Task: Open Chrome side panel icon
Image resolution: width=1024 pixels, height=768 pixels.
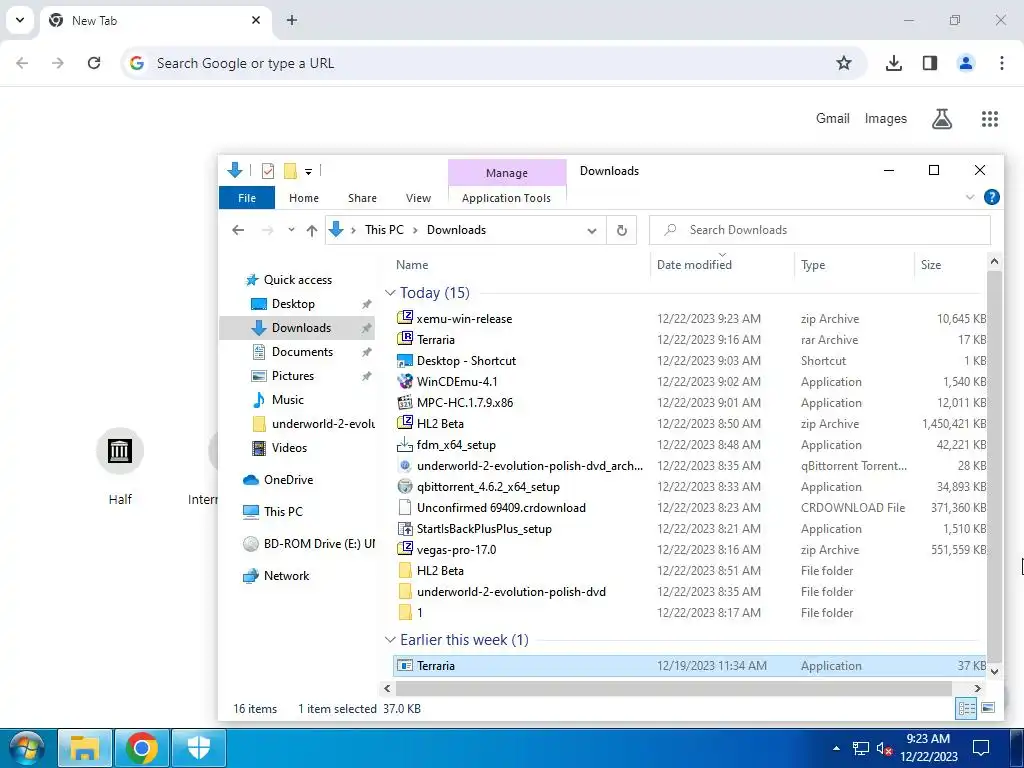Action: pyautogui.click(x=930, y=63)
